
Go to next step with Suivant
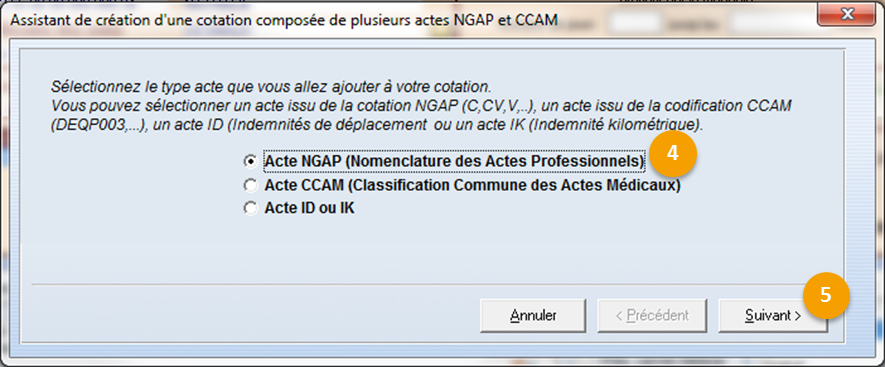[773, 316]
